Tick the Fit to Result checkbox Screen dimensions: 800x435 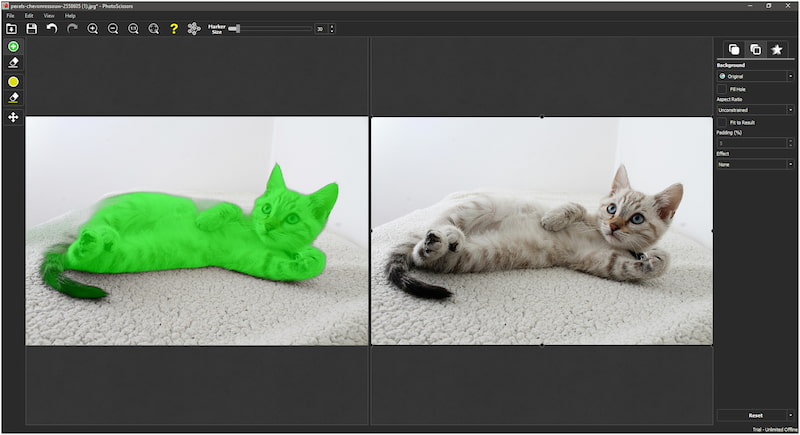click(x=722, y=122)
